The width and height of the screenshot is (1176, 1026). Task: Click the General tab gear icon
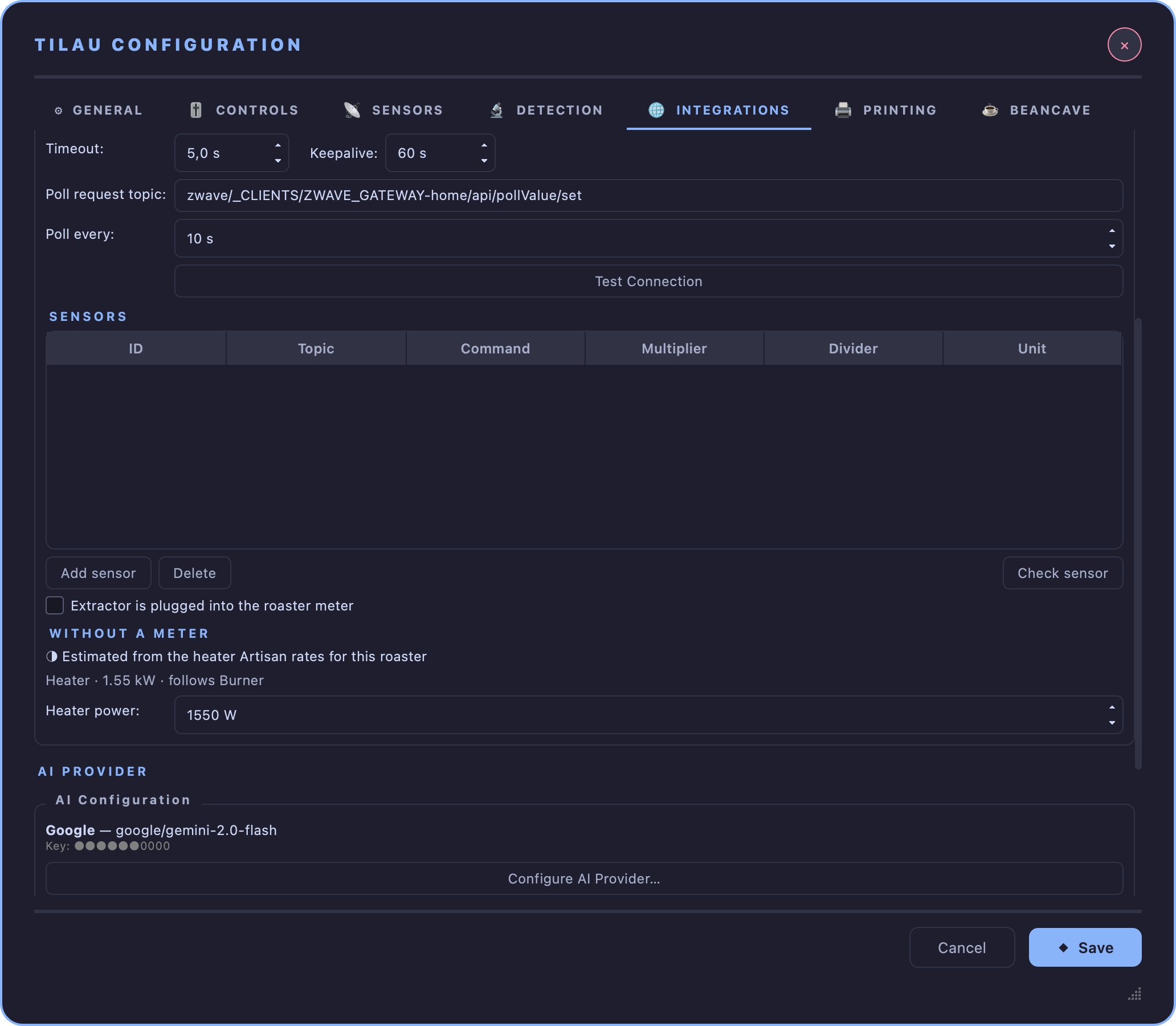[58, 111]
